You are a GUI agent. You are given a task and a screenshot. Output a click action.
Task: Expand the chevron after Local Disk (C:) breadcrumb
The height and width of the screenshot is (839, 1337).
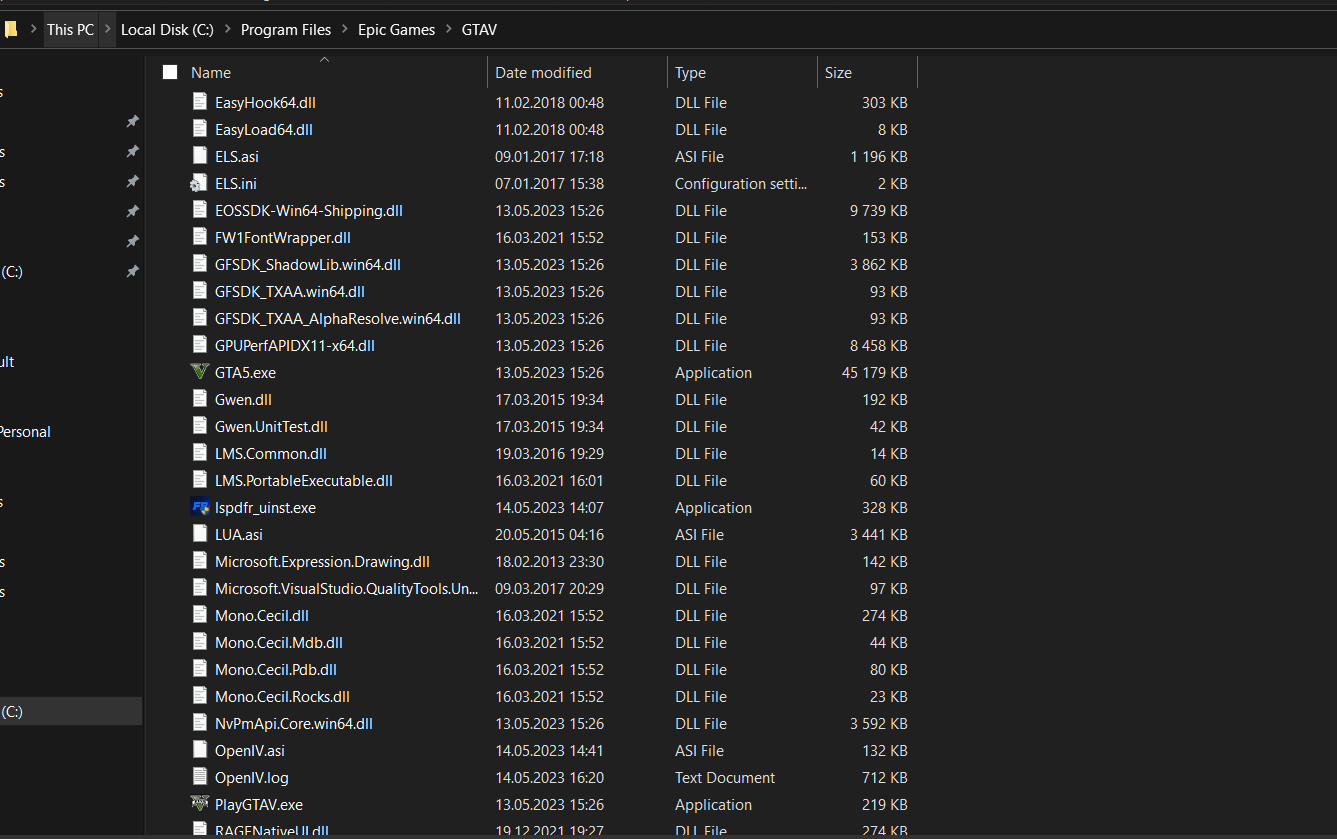[x=228, y=30]
